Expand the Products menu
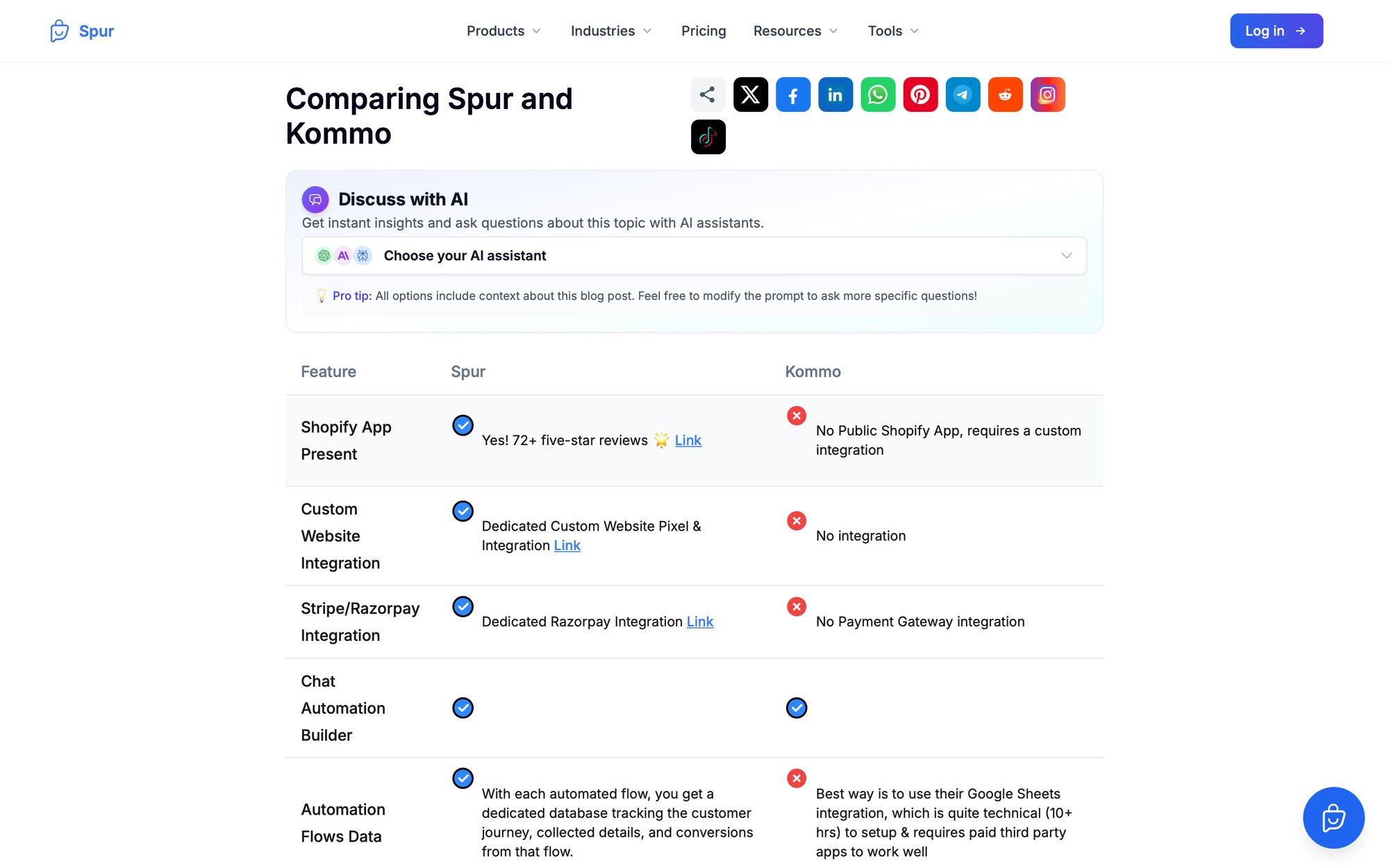This screenshot has width=1389, height=868. (x=503, y=31)
